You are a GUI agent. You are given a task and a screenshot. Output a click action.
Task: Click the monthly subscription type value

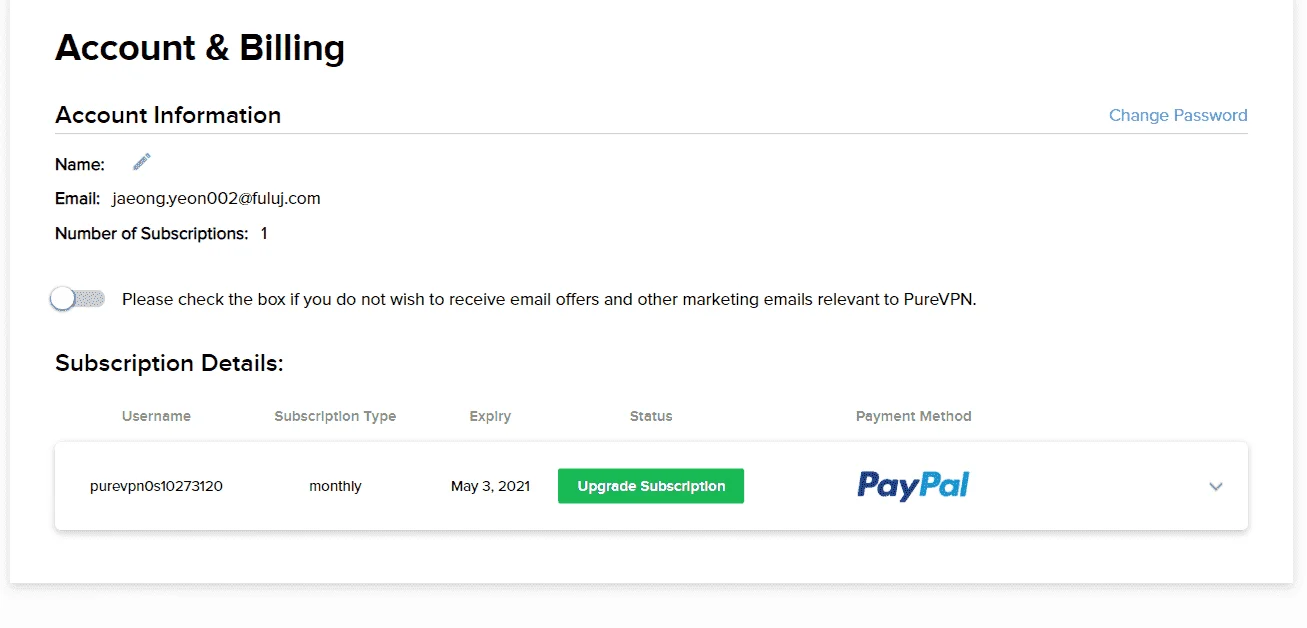click(x=335, y=486)
